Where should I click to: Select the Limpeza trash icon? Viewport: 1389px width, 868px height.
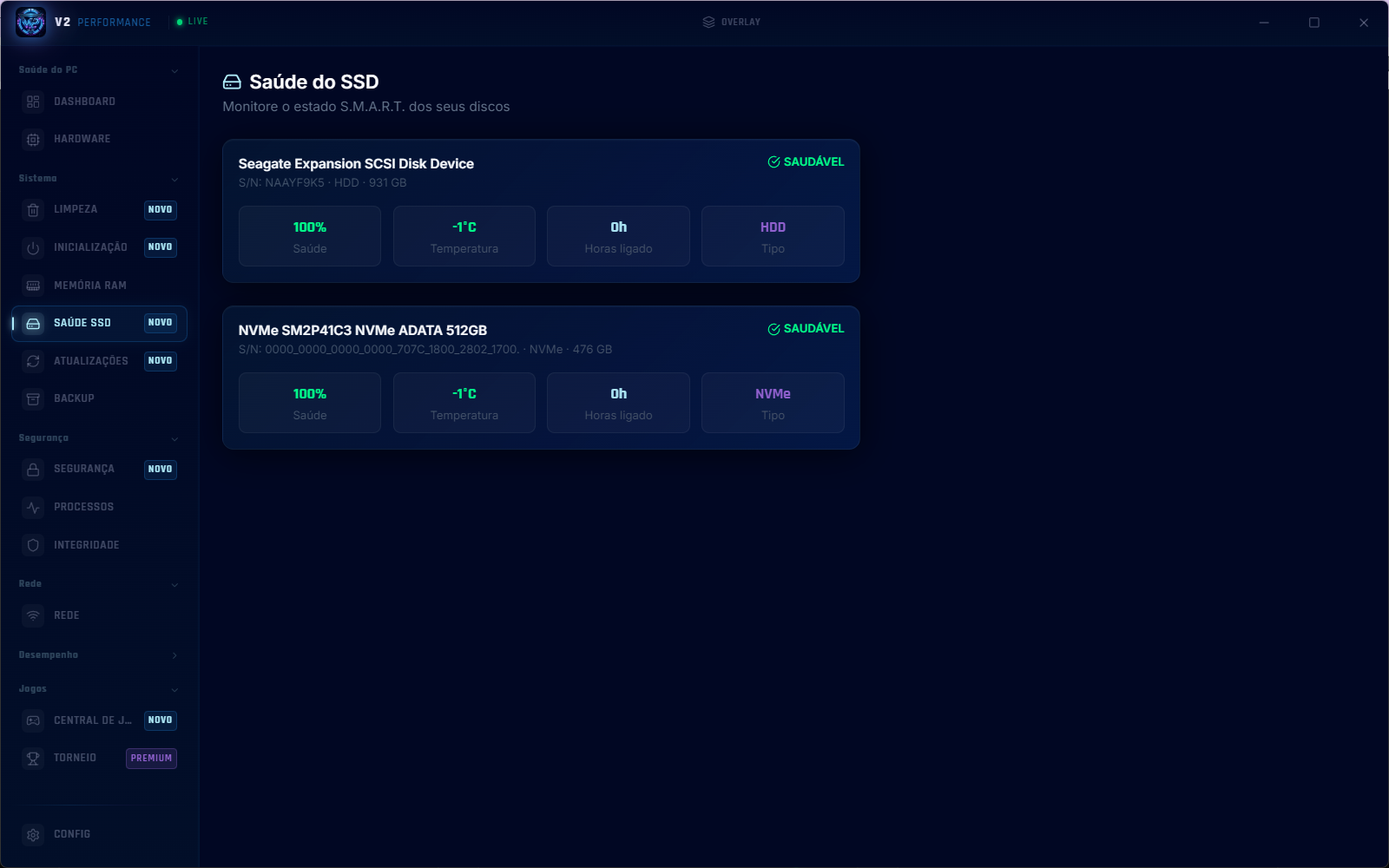click(33, 209)
